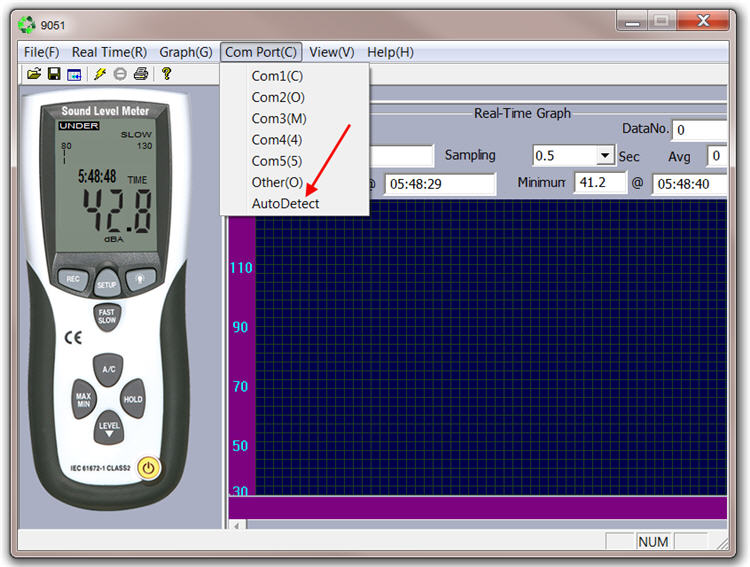This screenshot has height=567, width=750.
Task: Expand the Sampling 0.5 dropdown
Action: click(605, 156)
